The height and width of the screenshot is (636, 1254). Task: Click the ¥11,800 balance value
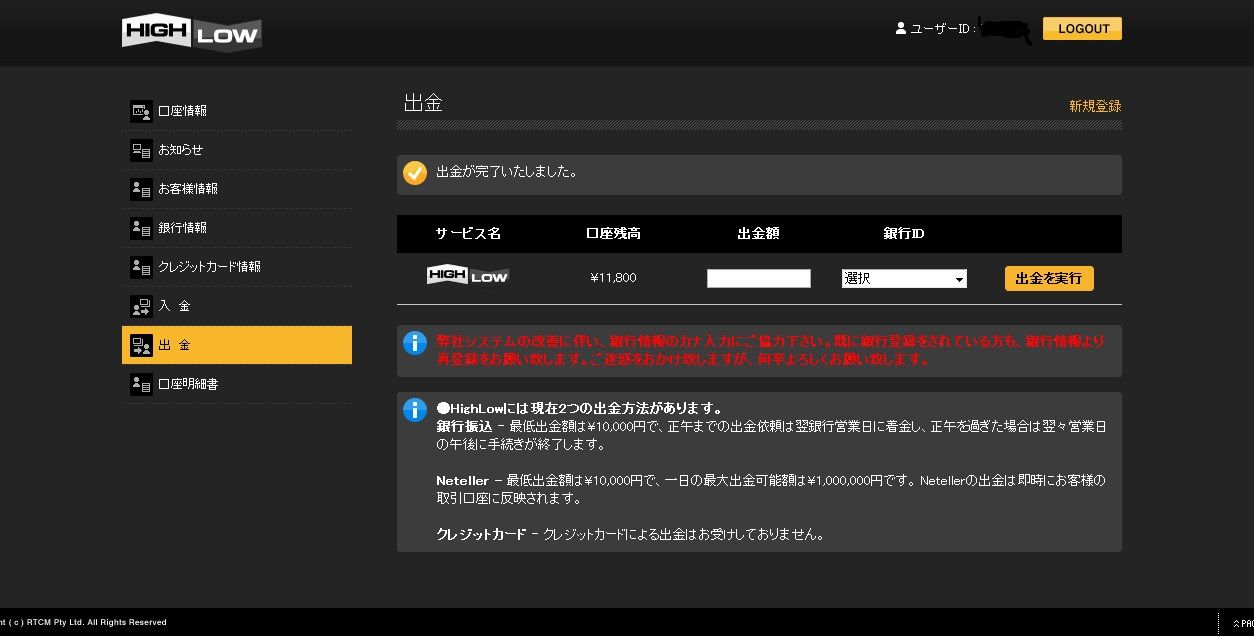point(613,278)
